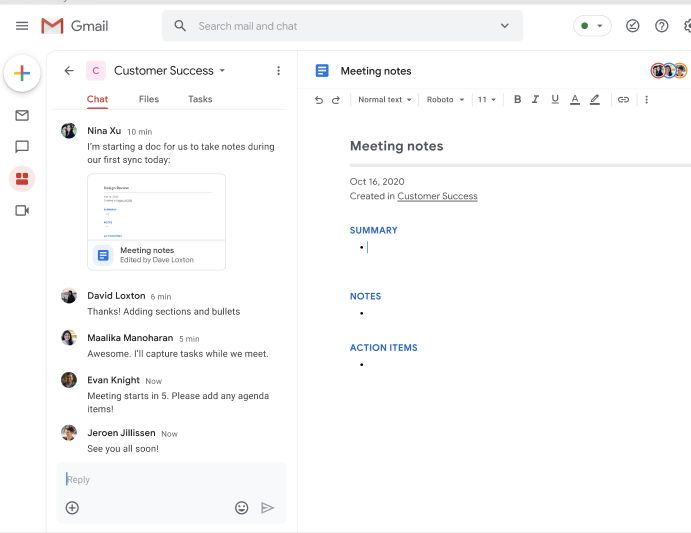The image size is (691, 533).
Task: Open the tasks checkmark icon in header
Action: (632, 26)
